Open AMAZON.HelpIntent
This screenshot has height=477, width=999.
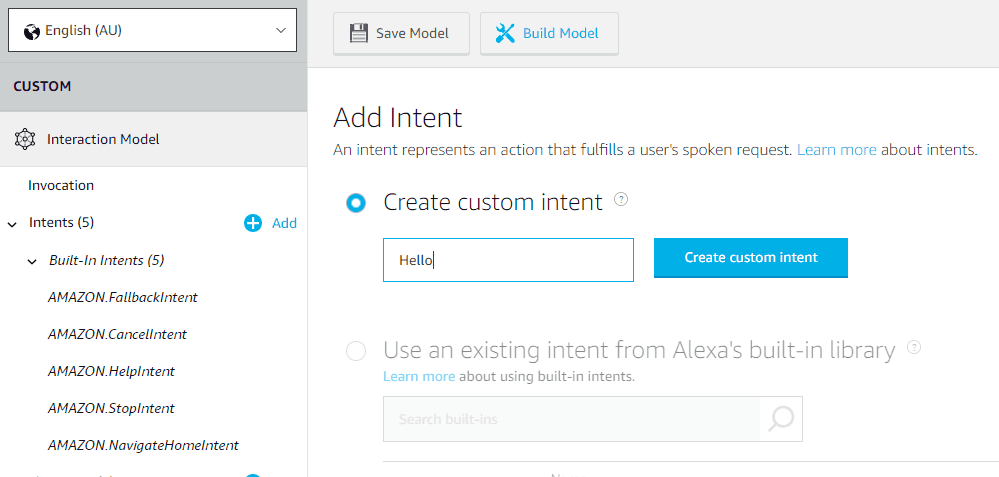click(x=111, y=371)
